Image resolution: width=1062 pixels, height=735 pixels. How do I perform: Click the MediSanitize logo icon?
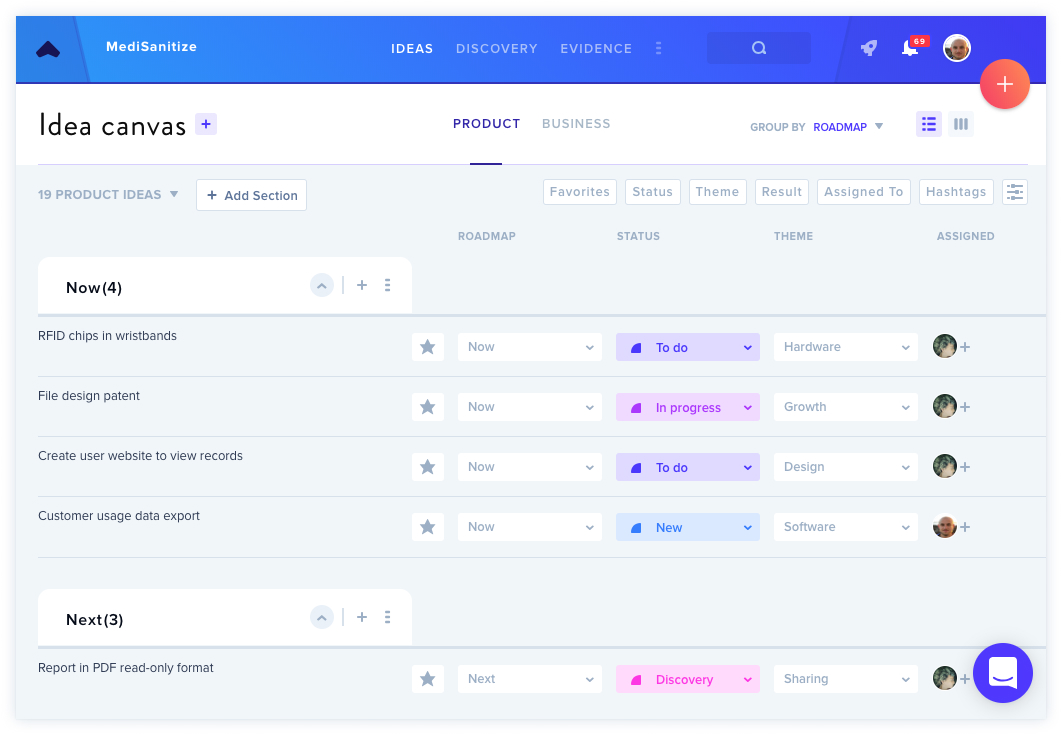(48, 49)
